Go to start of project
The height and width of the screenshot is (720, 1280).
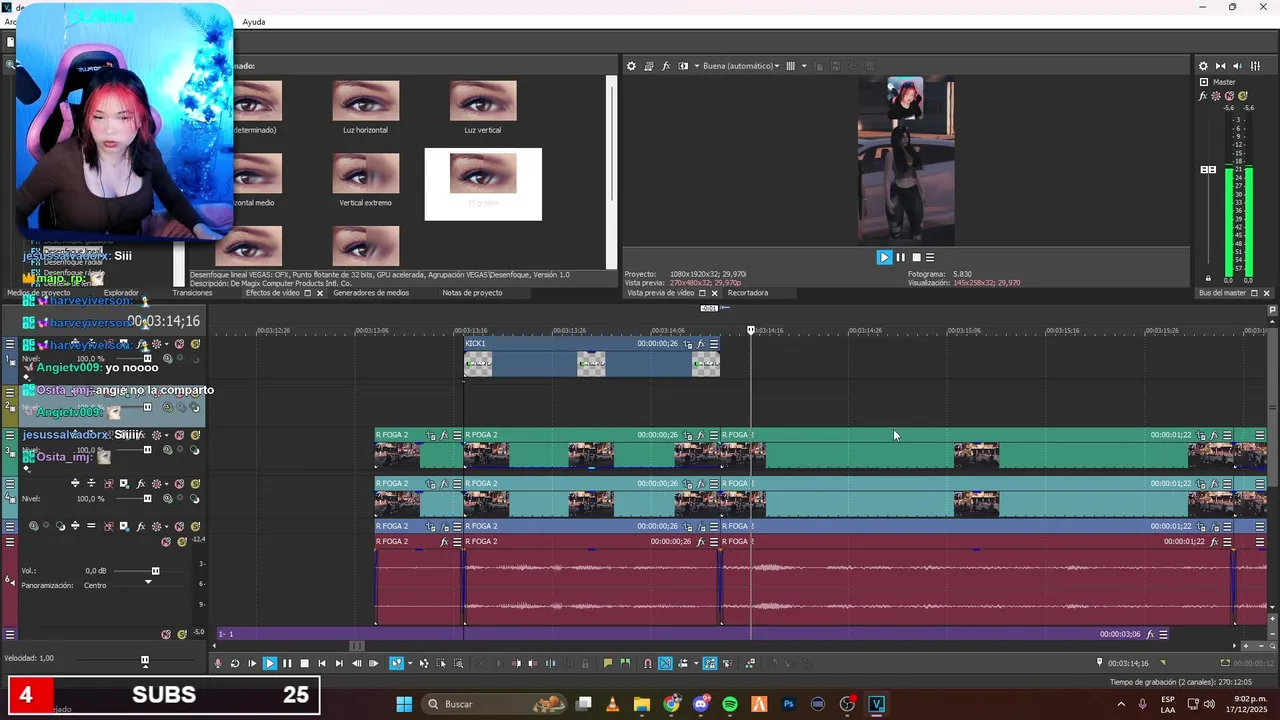(321, 663)
